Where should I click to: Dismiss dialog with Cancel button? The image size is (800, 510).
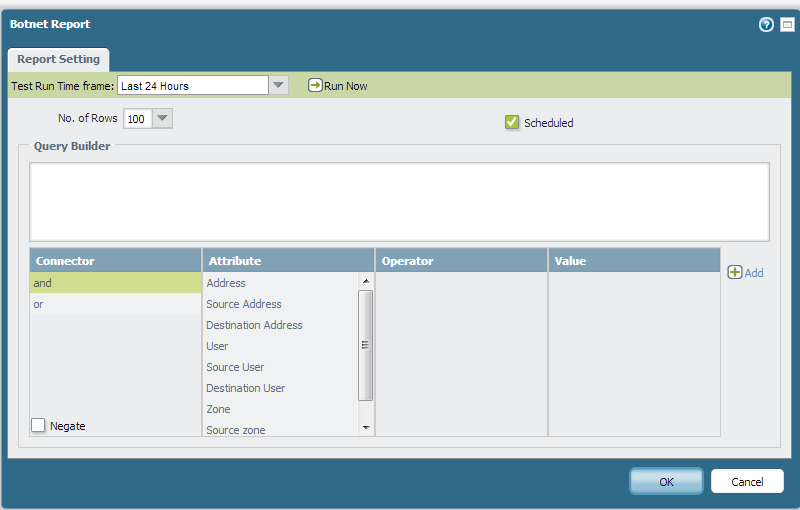point(747,481)
